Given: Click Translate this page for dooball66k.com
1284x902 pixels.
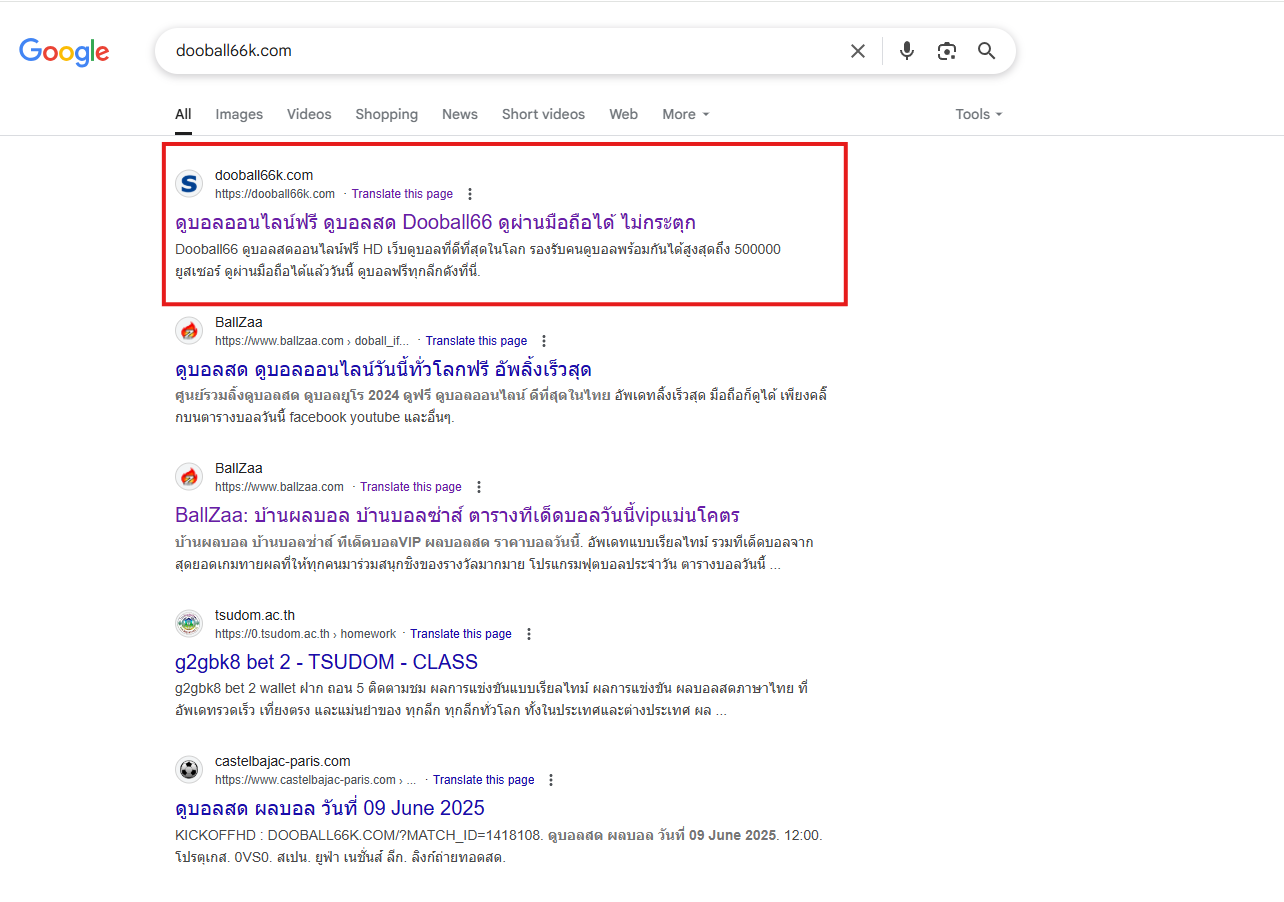Looking at the screenshot, I should click(x=402, y=194).
